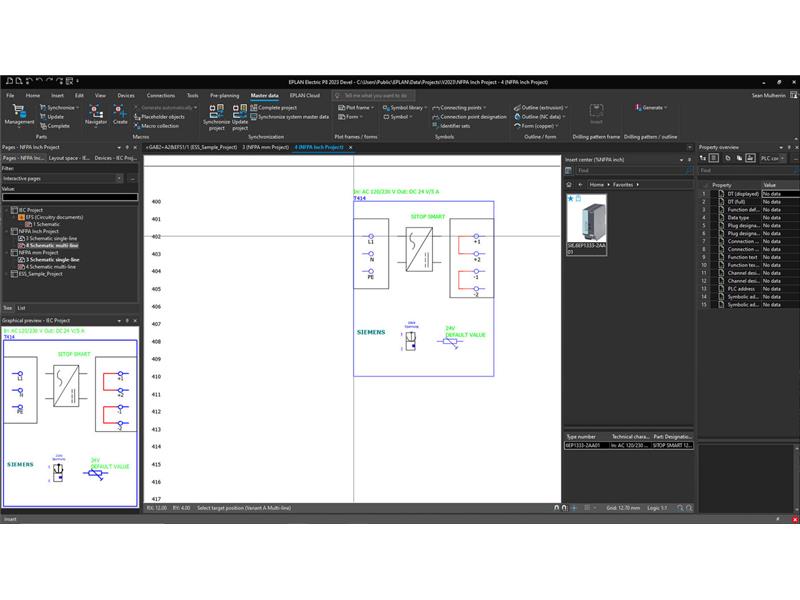800x600 pixels.
Task: Close the 4 (NFPA Inch Project) tab
Action: point(351,147)
